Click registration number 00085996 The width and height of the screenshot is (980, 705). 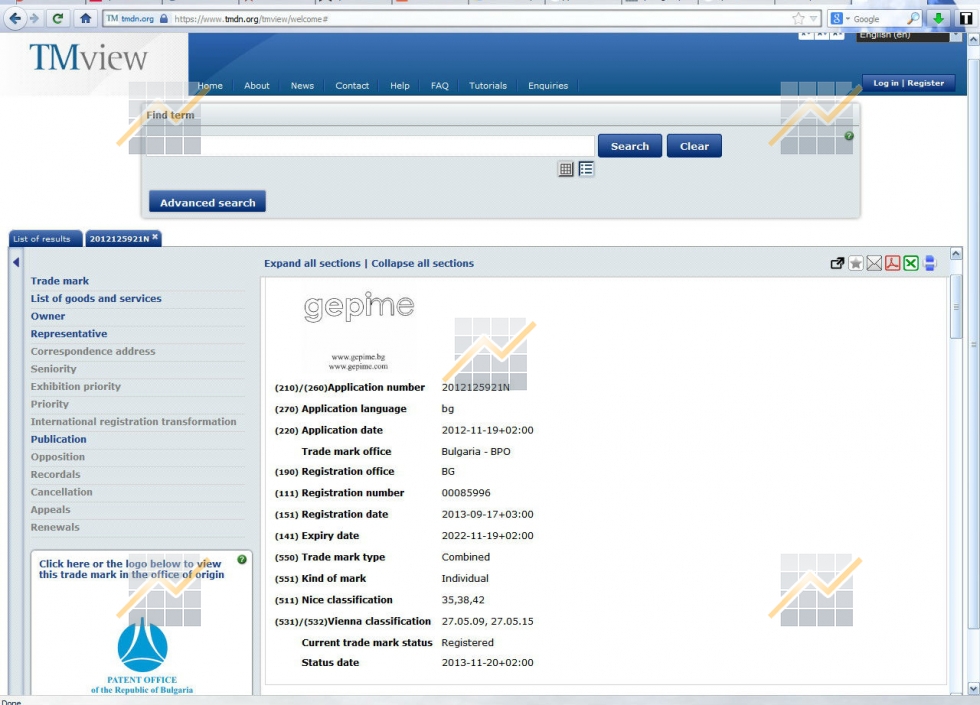click(x=466, y=493)
